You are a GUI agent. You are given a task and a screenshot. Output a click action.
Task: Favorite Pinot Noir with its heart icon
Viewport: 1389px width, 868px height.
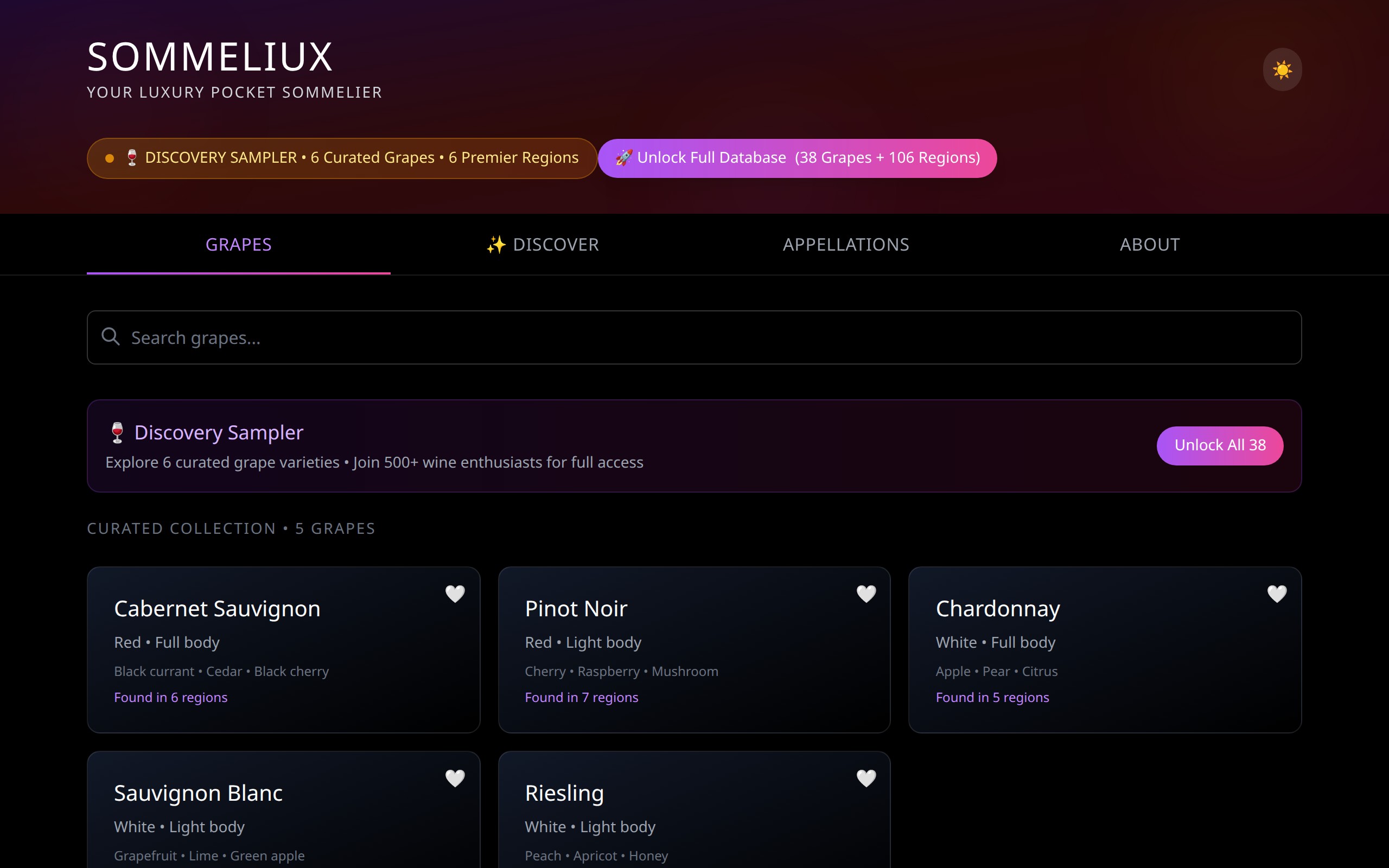tap(866, 593)
